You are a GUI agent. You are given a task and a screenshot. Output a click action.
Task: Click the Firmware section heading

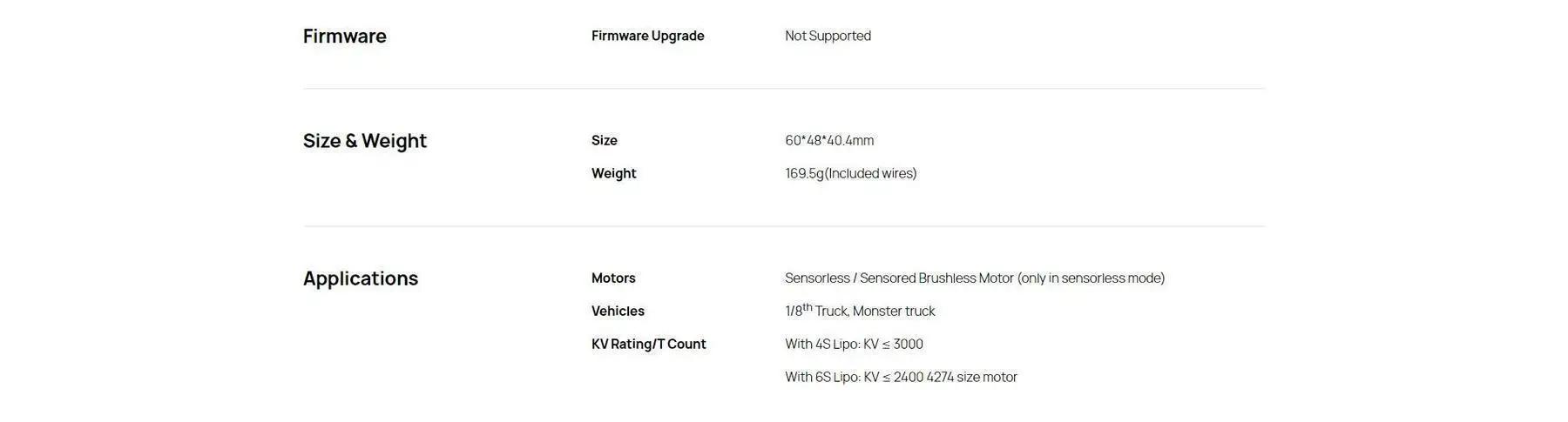coord(344,37)
